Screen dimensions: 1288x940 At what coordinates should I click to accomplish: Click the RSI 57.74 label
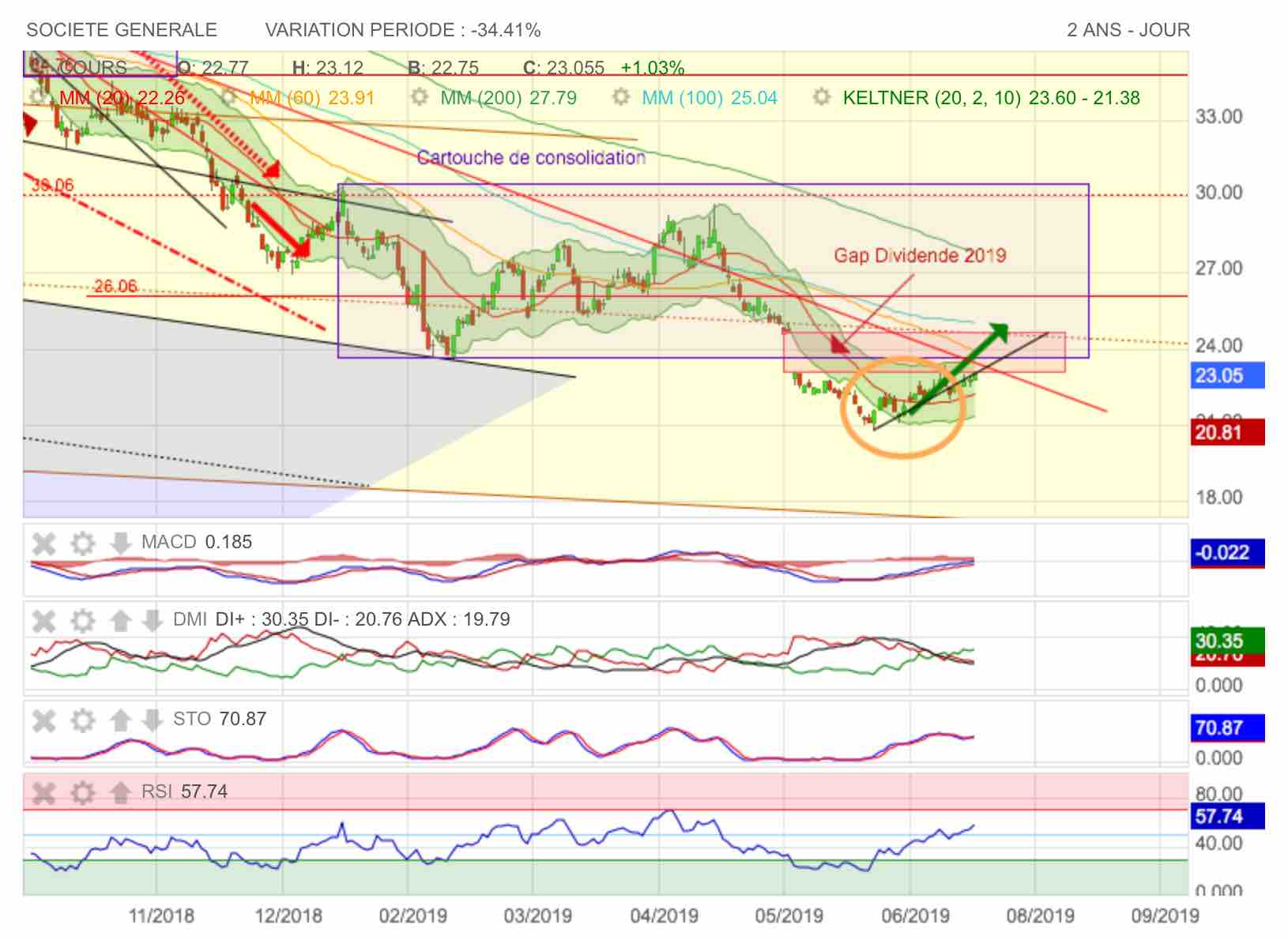point(185,791)
